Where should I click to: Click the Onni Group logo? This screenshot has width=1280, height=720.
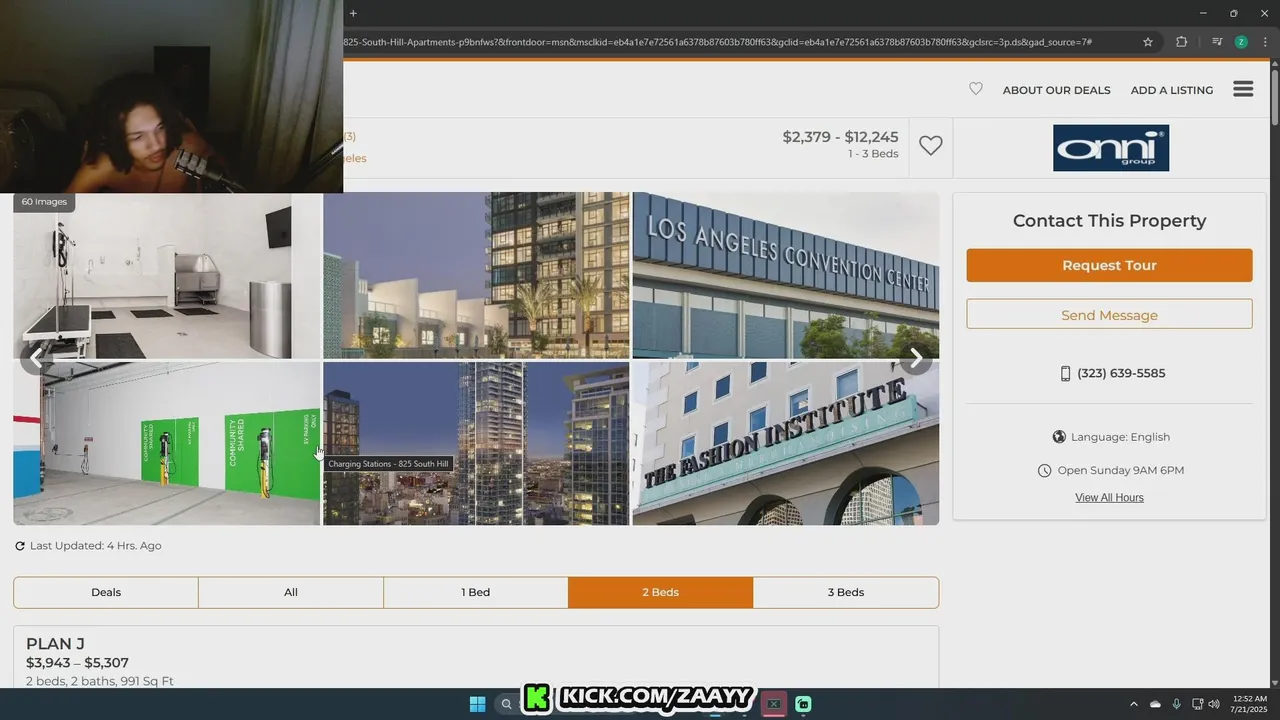coord(1110,148)
